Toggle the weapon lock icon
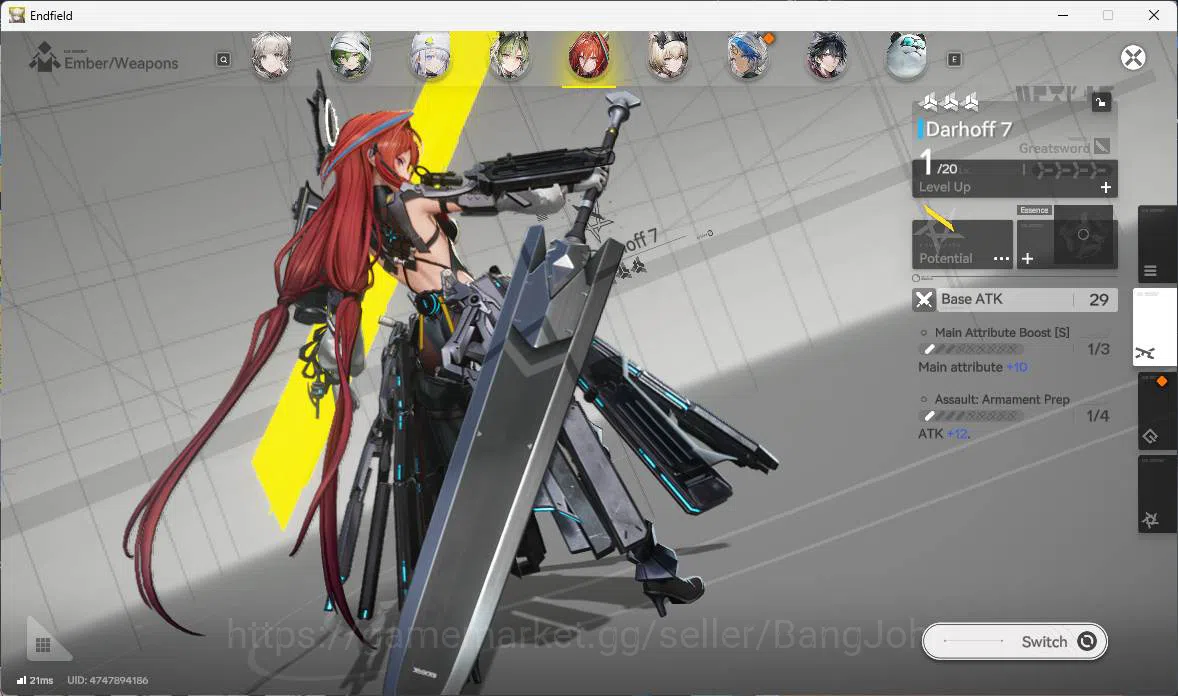This screenshot has width=1178, height=696. [1101, 102]
